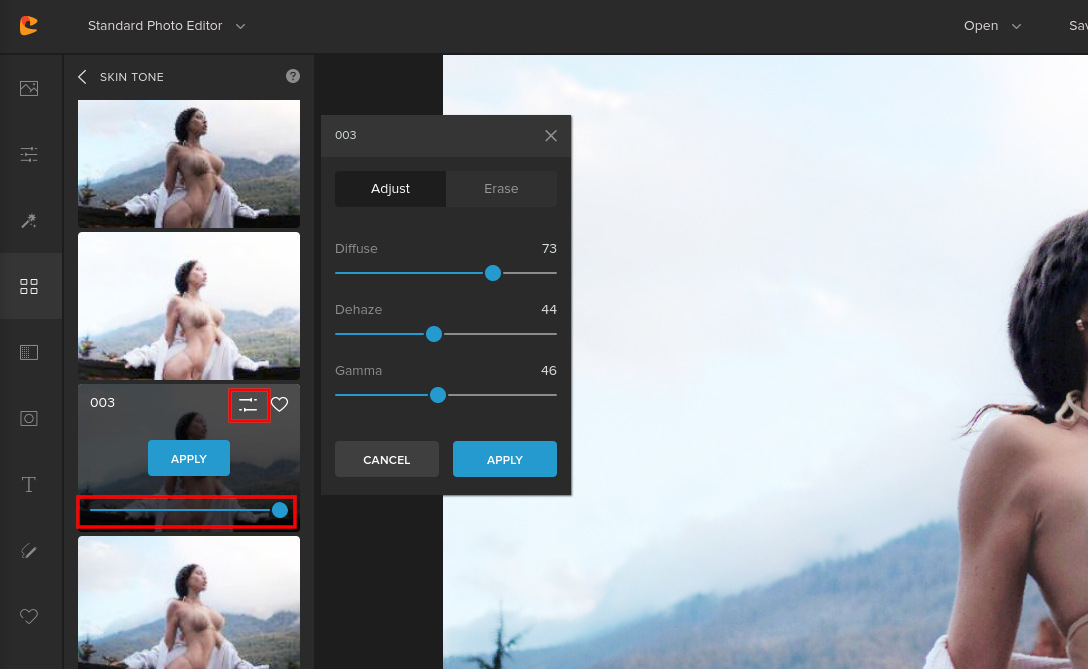Switch to the Erase tab
The height and width of the screenshot is (669, 1088).
click(501, 188)
